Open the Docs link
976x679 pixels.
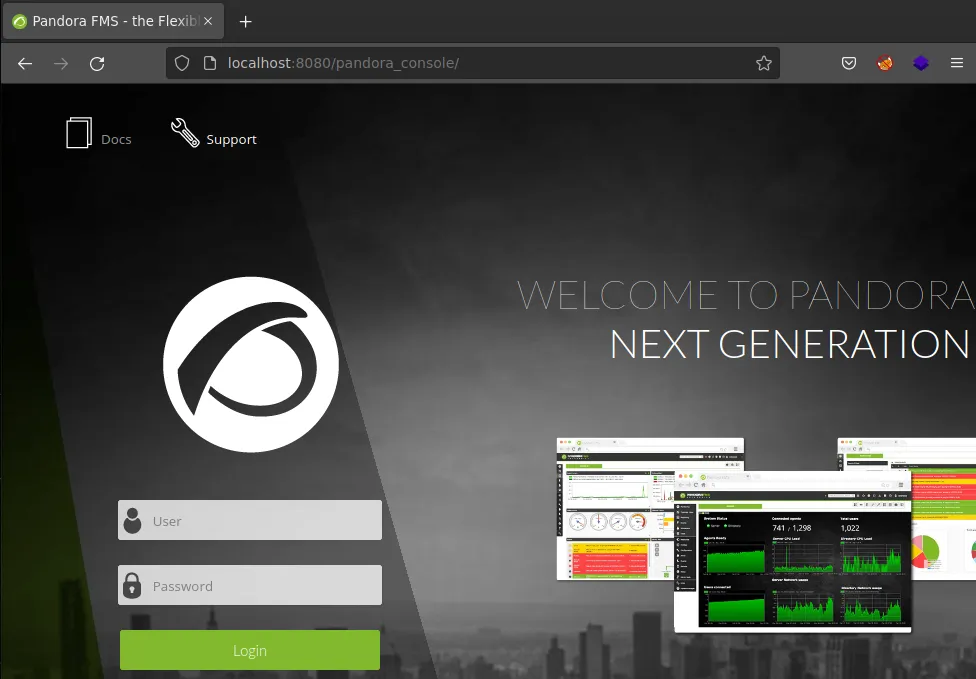(x=116, y=139)
